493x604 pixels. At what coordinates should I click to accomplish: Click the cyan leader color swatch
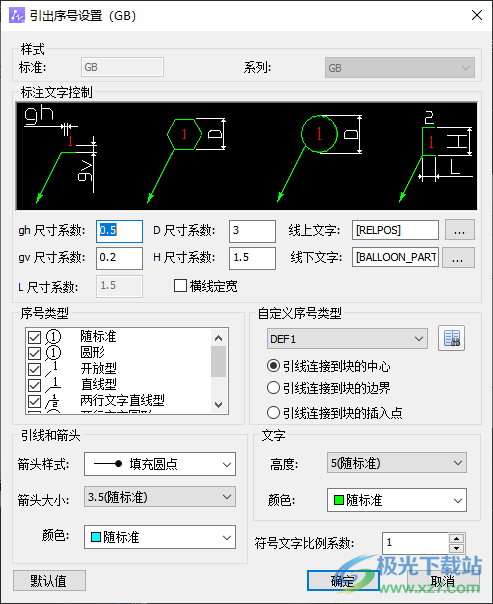coord(96,537)
